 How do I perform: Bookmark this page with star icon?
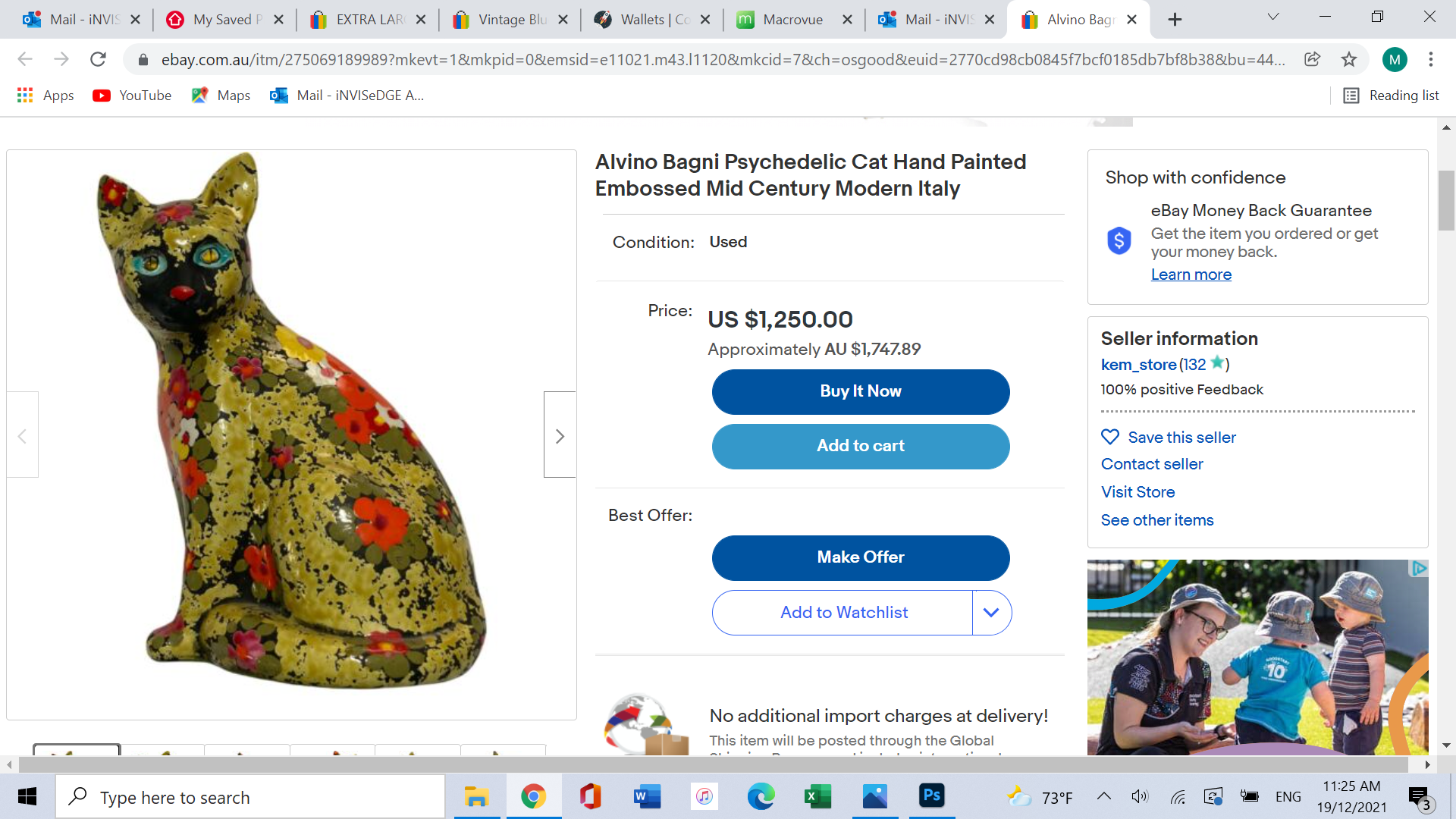[x=1349, y=59]
